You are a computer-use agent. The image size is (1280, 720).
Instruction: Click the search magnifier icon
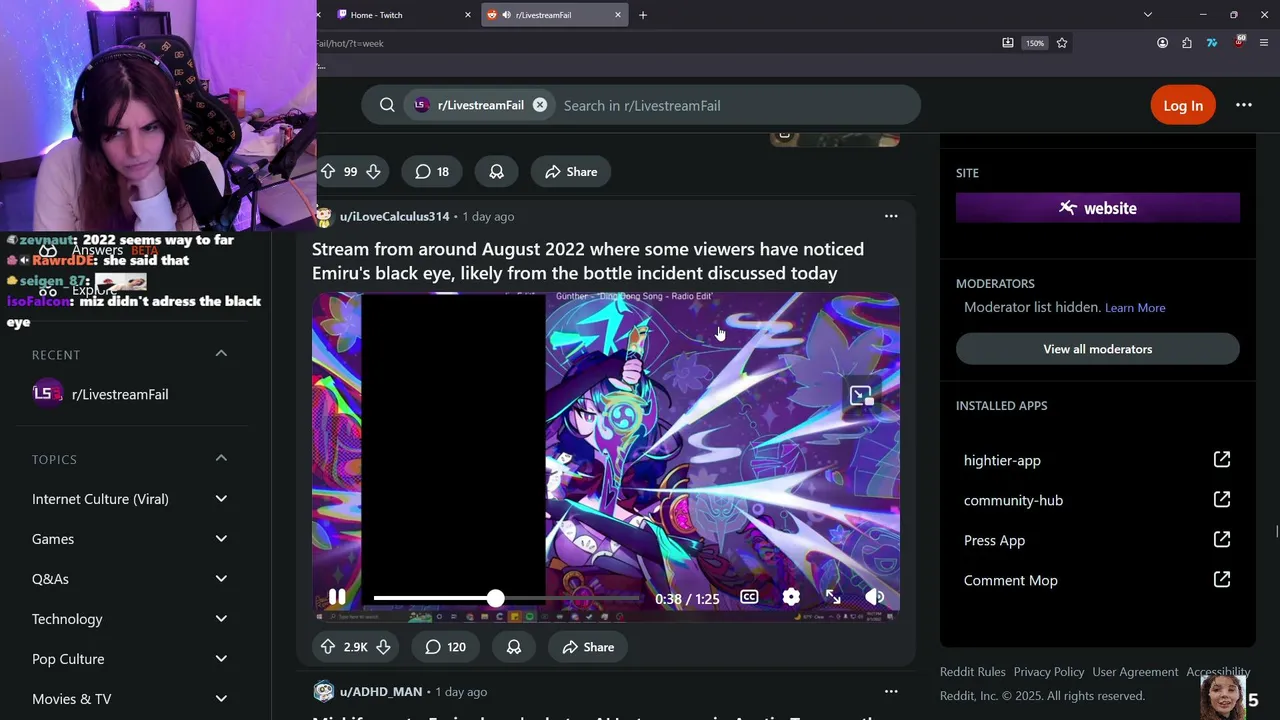pyautogui.click(x=387, y=105)
